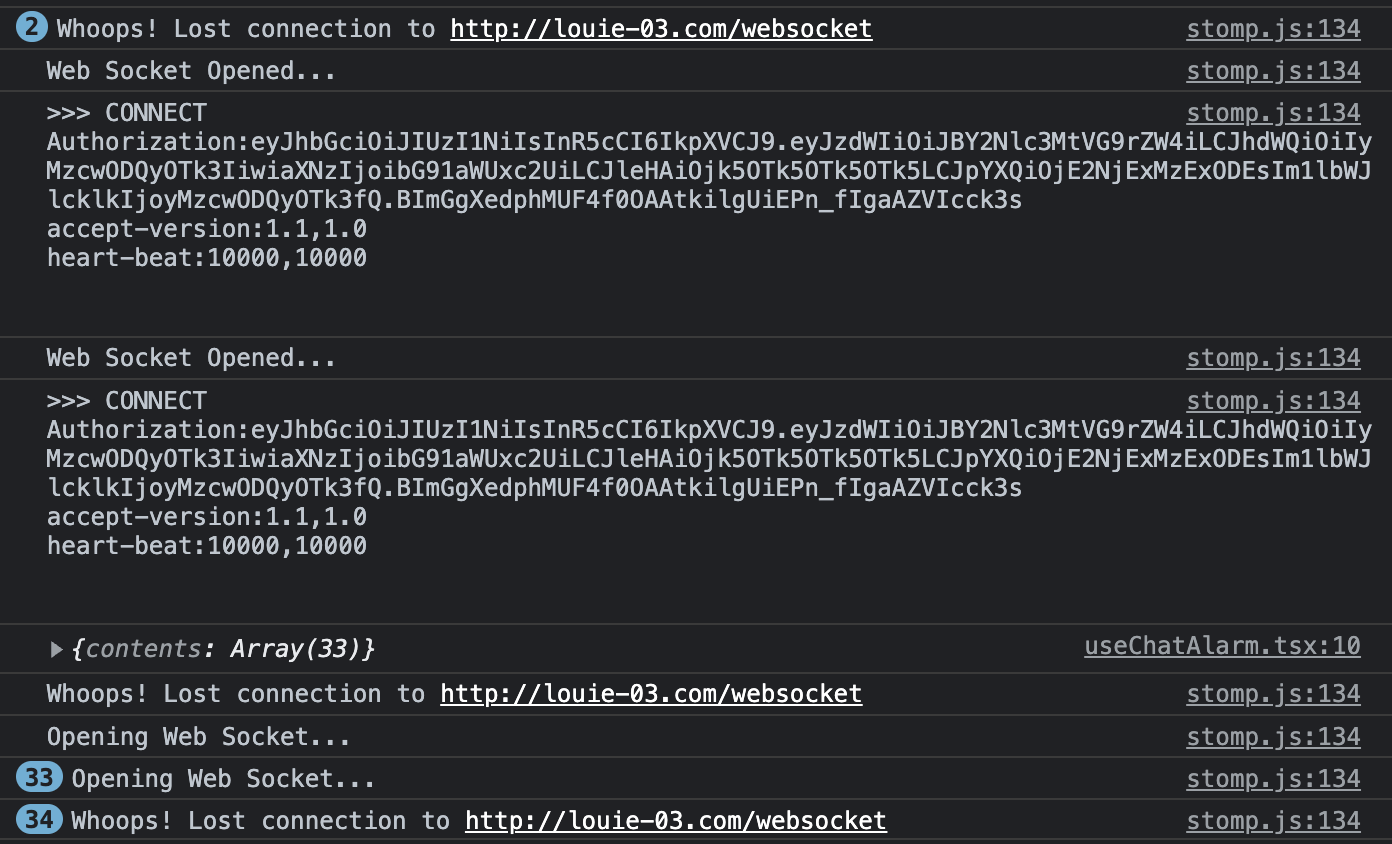Image resolution: width=1392 pixels, height=844 pixels.
Task: Open the useChatAlarm.tsx:10 source link
Action: click(x=1222, y=646)
